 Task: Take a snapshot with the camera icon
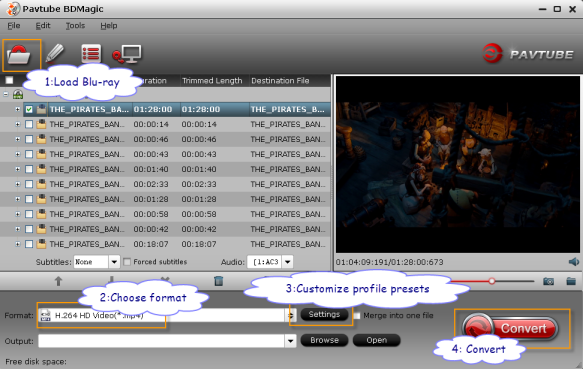548,281
